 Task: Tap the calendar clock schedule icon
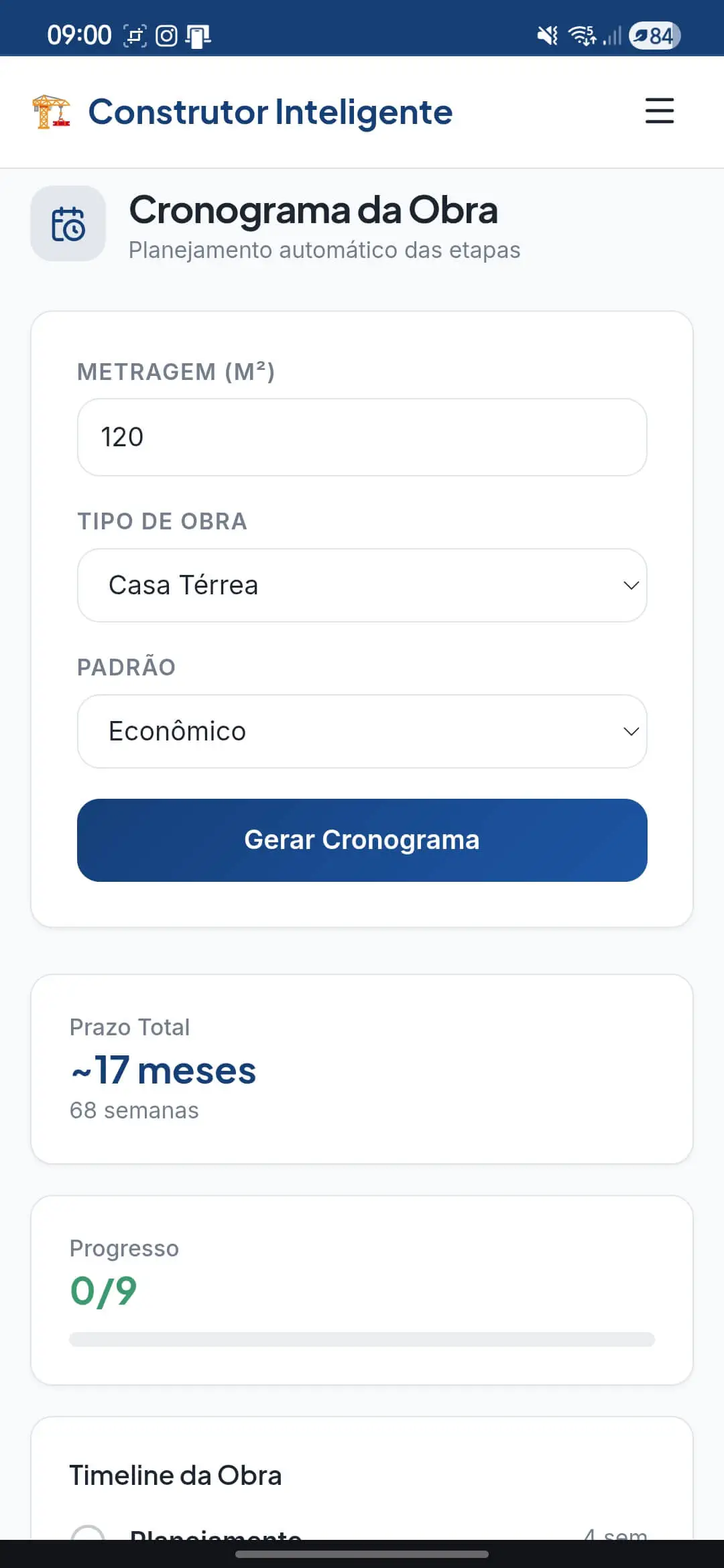[68, 224]
